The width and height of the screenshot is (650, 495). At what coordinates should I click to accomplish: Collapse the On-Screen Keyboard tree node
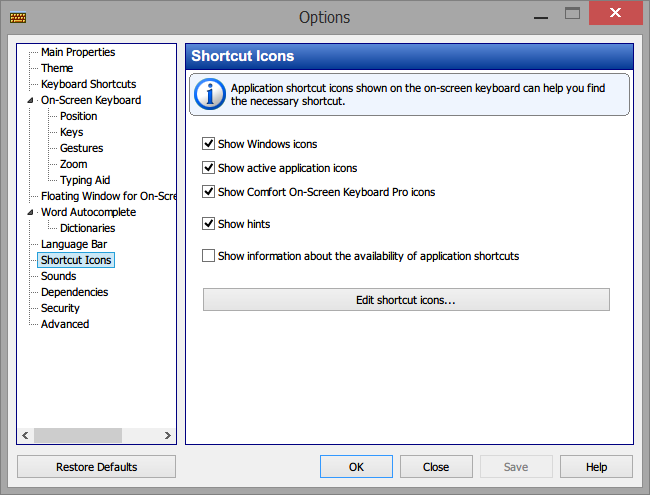click(30, 100)
